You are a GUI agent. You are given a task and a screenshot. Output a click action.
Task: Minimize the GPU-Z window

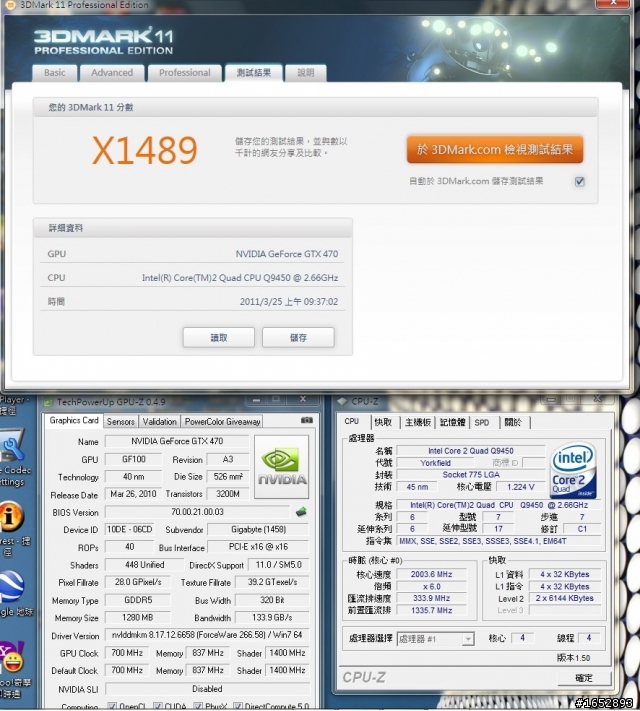256,400
